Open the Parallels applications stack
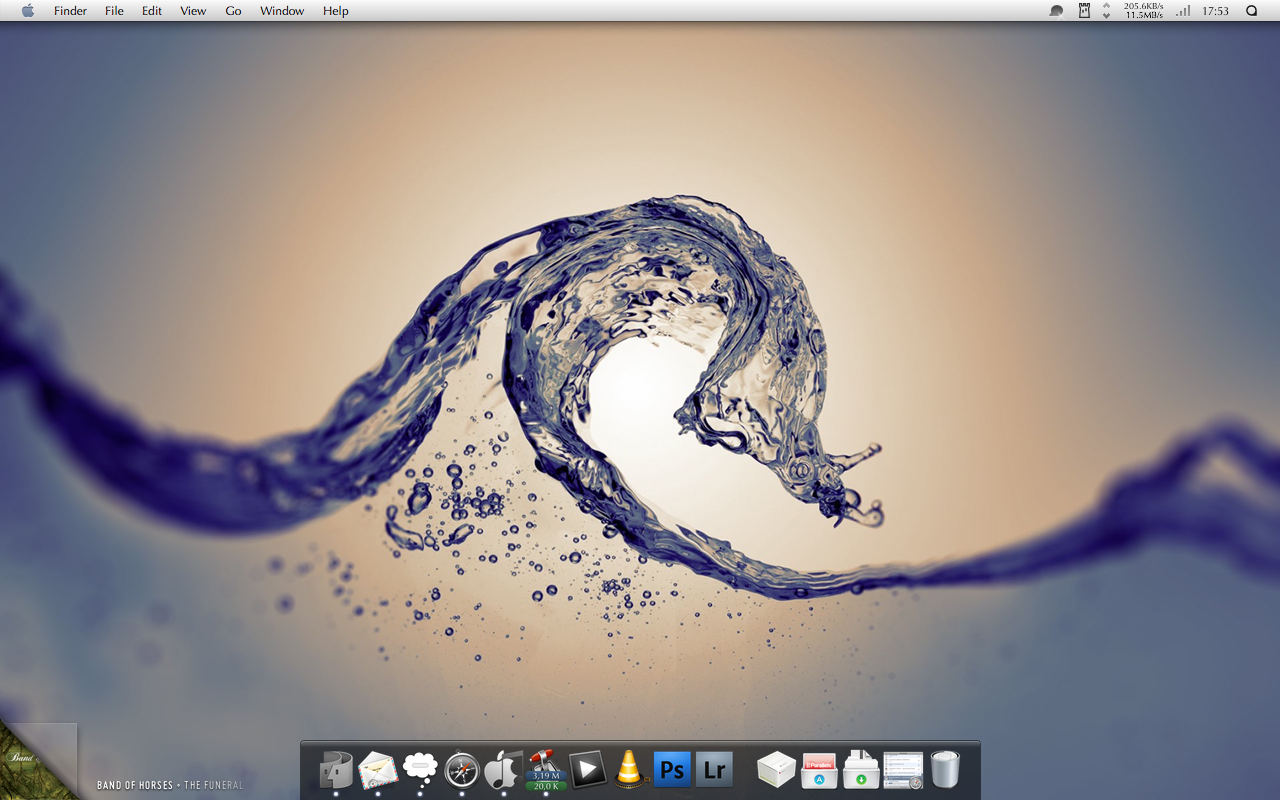 [819, 770]
